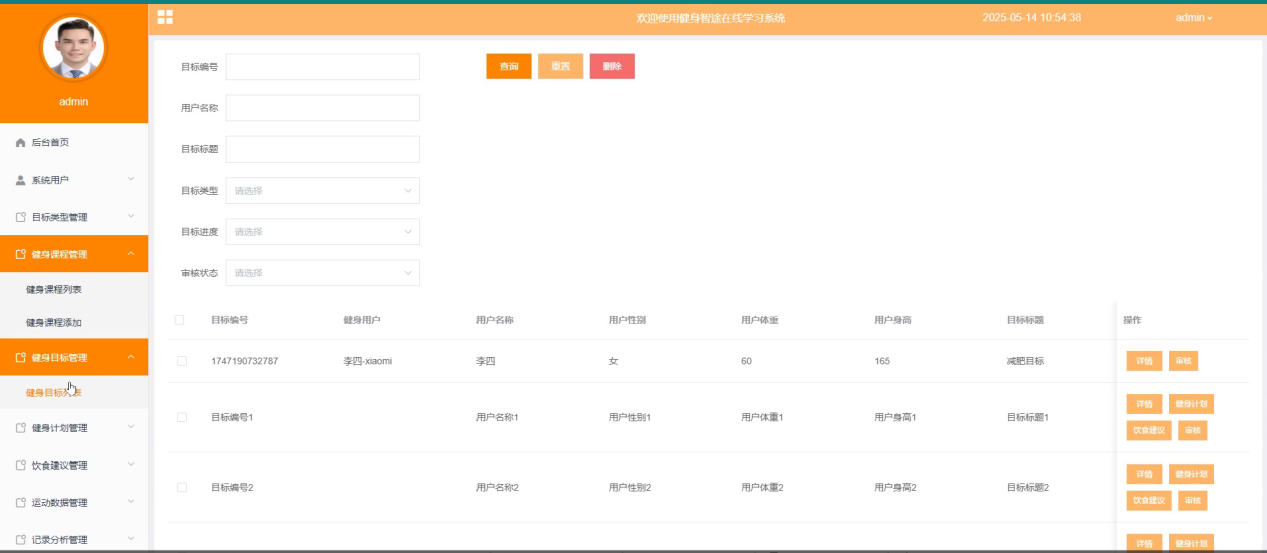The image size is (1267, 553).
Task: Open 健身课程列表 submenu item
Action: tap(74, 289)
